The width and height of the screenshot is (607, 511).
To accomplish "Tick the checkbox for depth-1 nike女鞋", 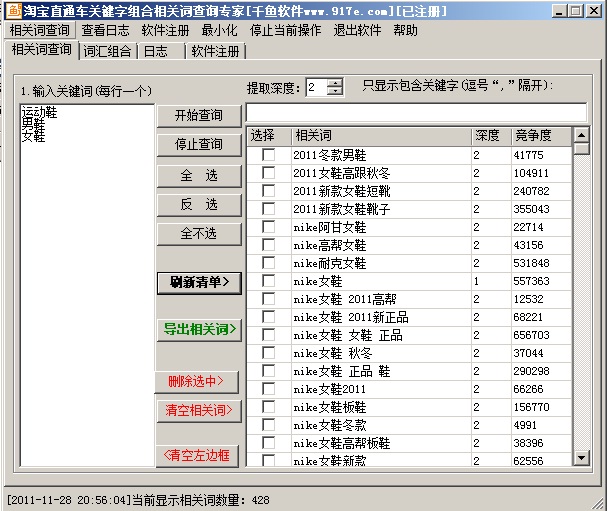I will pyautogui.click(x=268, y=281).
